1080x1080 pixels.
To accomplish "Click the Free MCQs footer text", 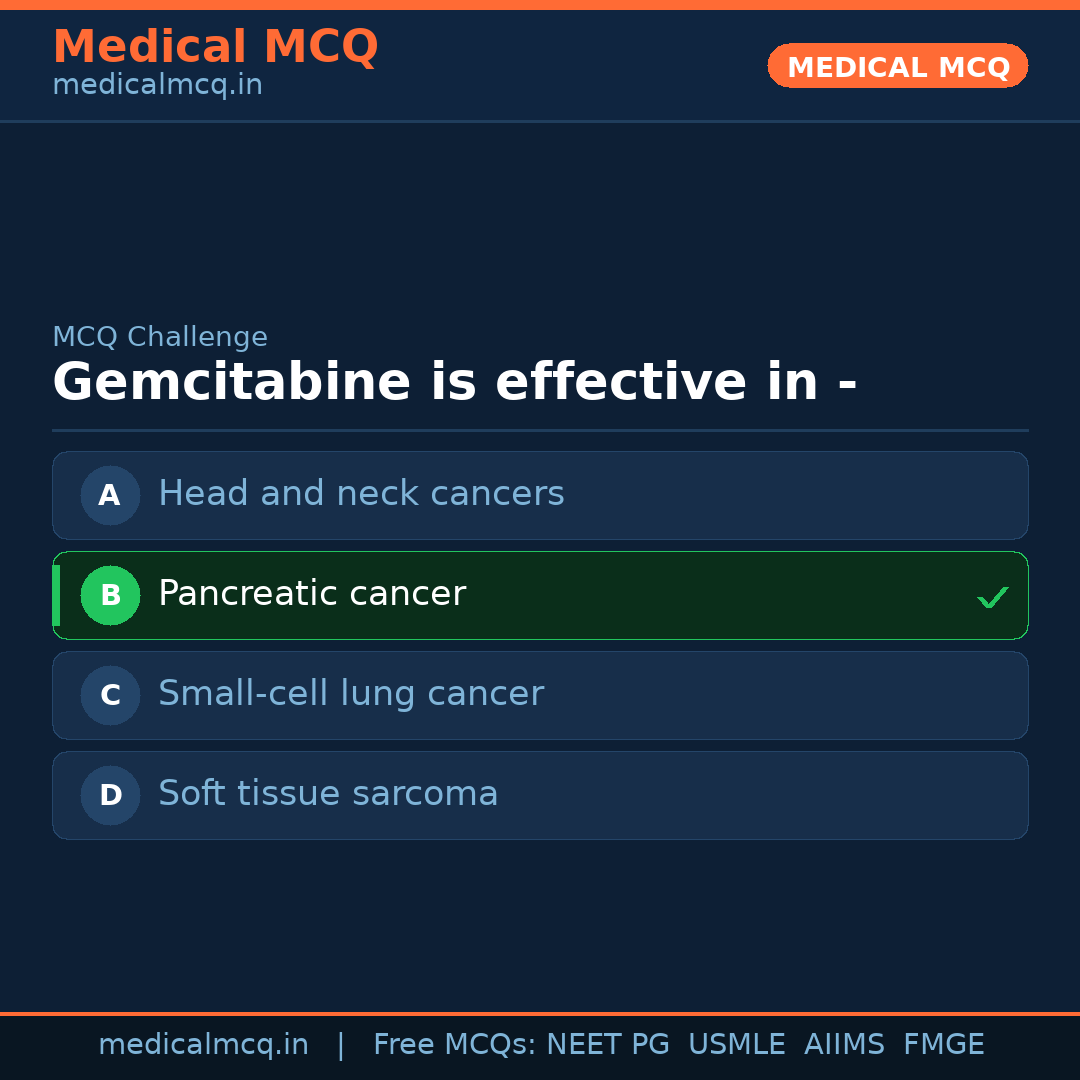I will click(x=454, y=1045).
